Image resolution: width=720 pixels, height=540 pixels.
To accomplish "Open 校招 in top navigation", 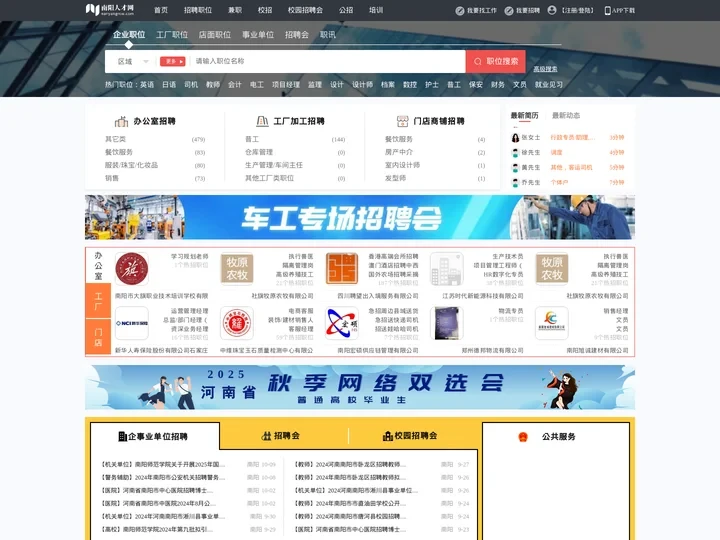I will [265, 10].
